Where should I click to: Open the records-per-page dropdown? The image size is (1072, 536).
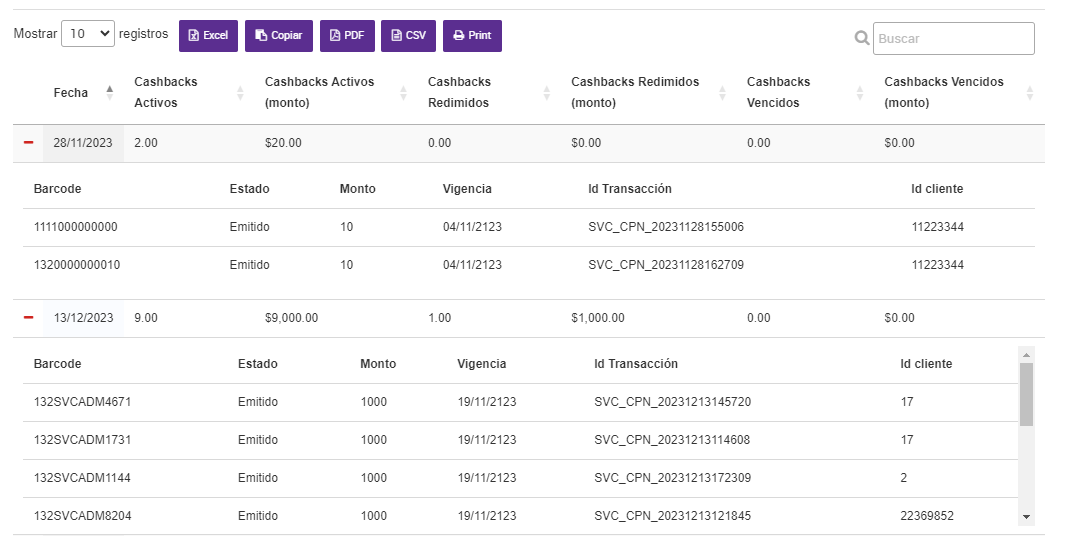tap(88, 34)
